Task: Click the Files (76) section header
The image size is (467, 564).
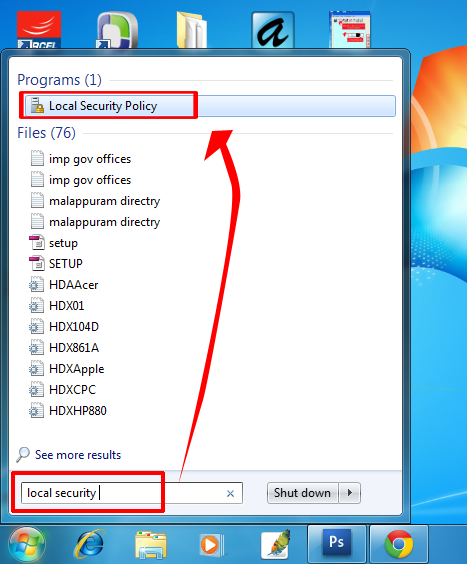Action: pyautogui.click(x=46, y=133)
